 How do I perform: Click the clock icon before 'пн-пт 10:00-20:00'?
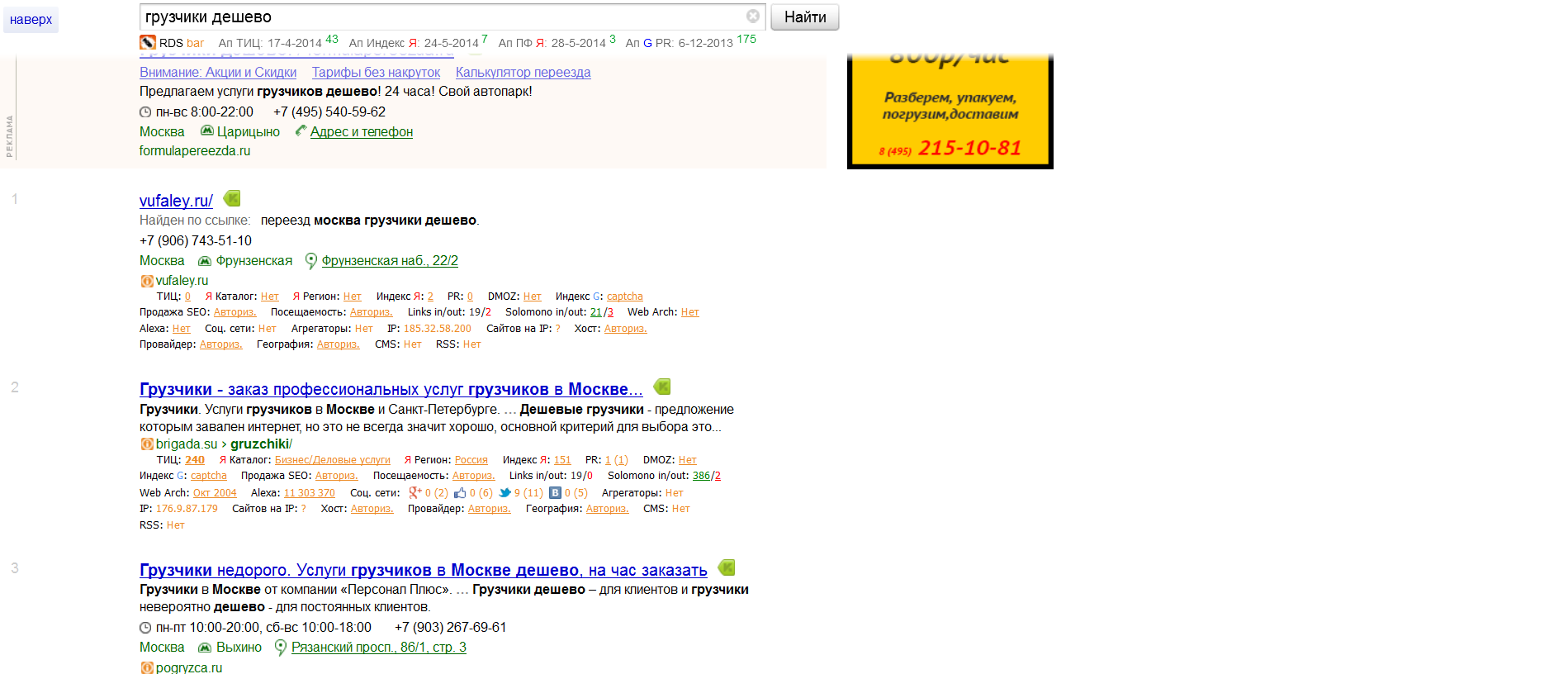click(x=145, y=628)
